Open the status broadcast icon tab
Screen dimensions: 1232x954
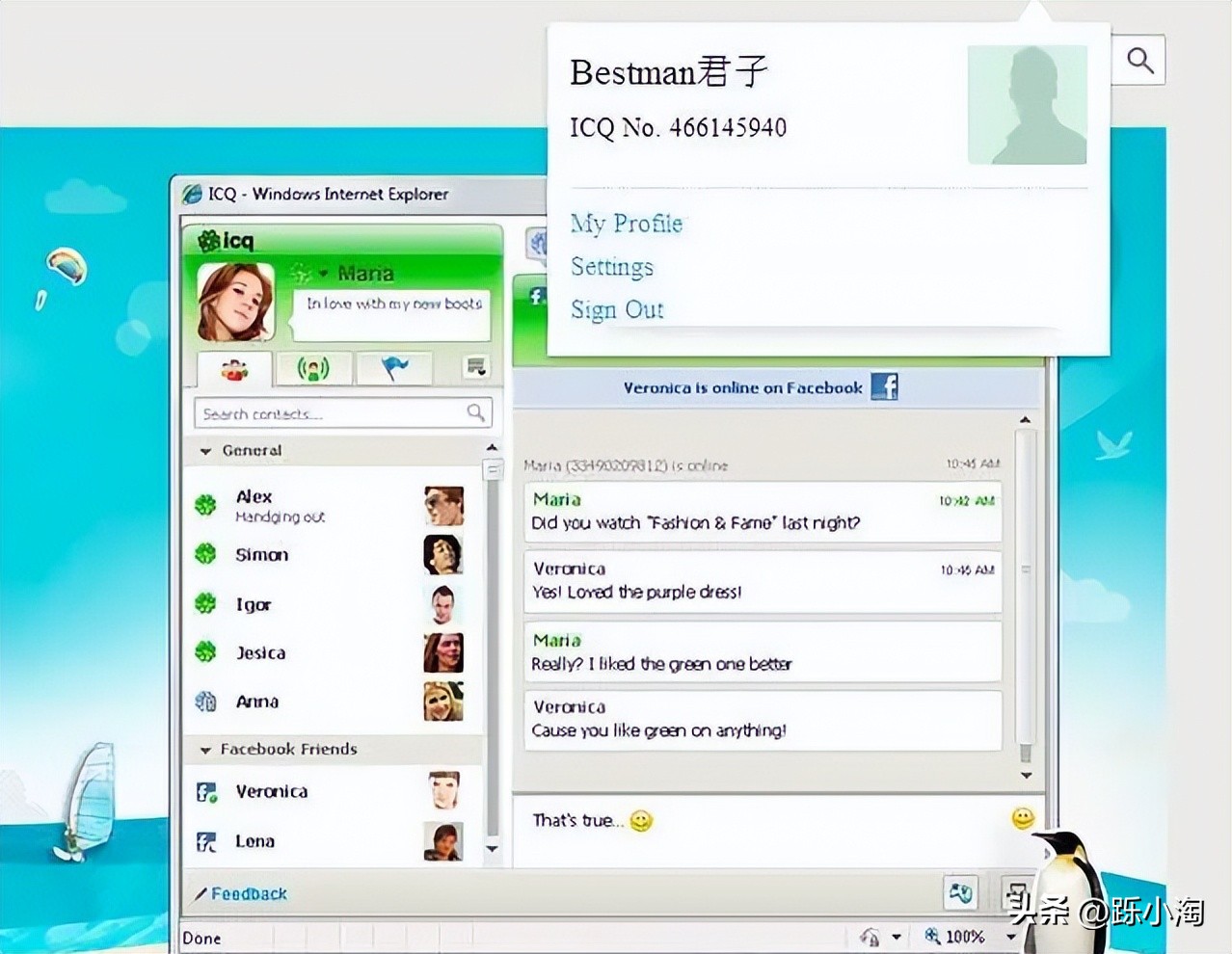pos(314,368)
